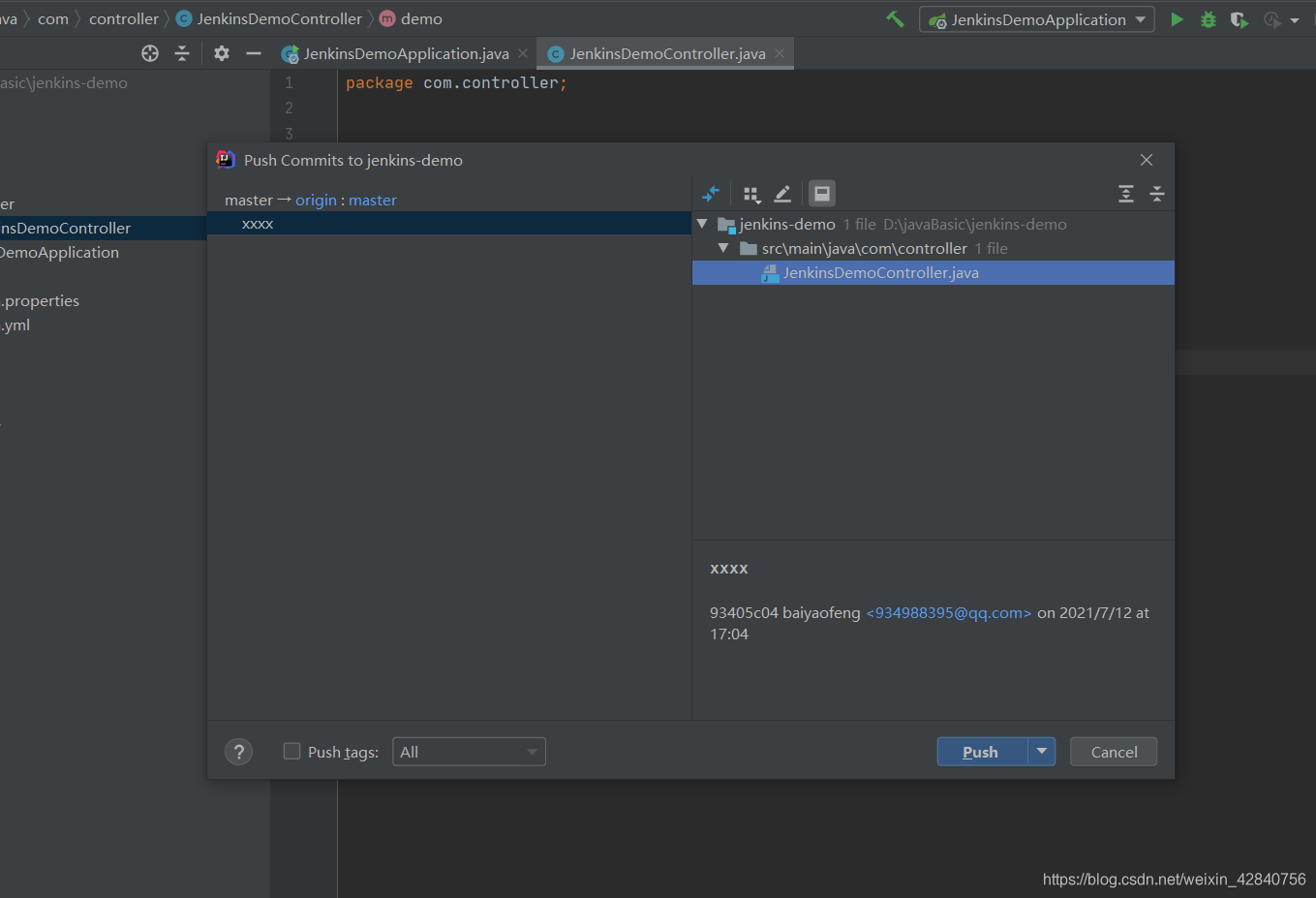Select the .properties file in project tree

point(40,300)
